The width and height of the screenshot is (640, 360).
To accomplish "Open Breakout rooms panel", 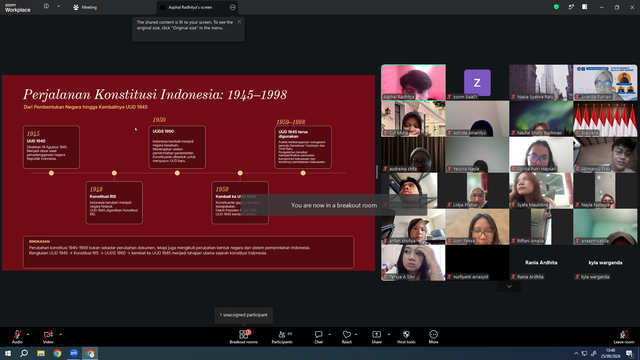I will pyautogui.click(x=244, y=337).
